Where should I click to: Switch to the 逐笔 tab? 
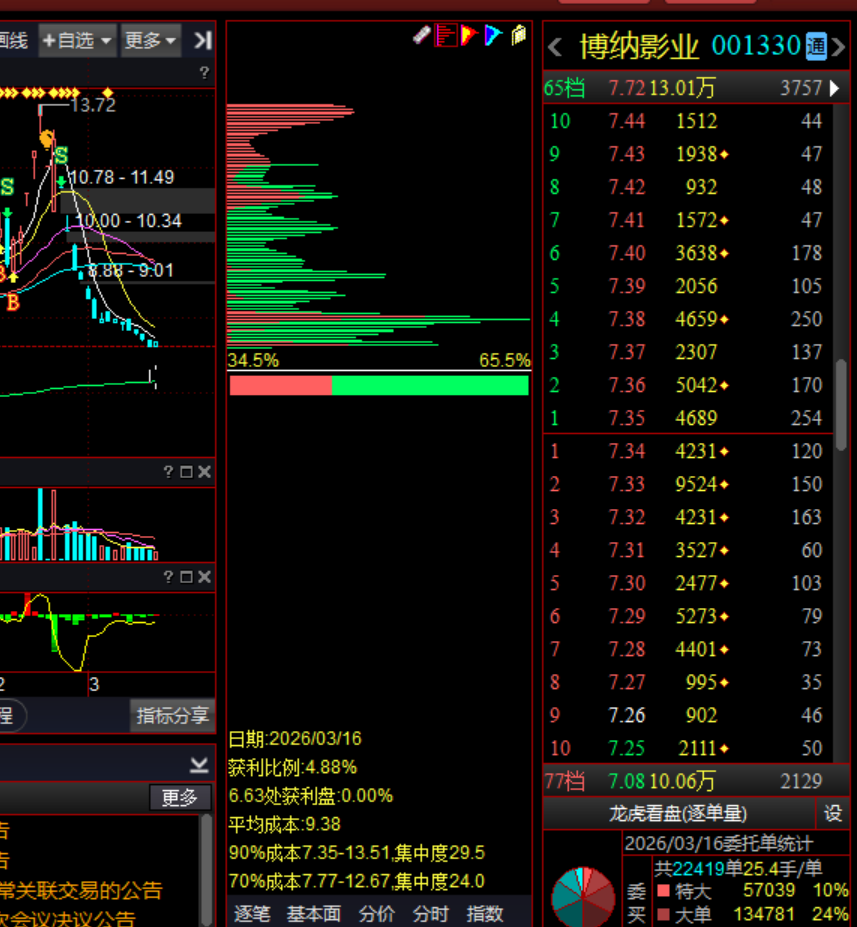(x=252, y=913)
